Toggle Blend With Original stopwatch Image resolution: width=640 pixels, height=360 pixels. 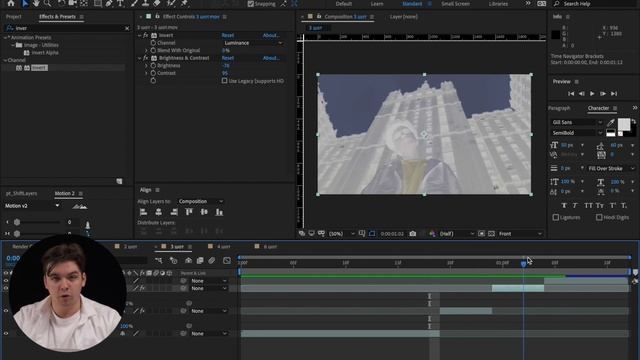point(153,50)
